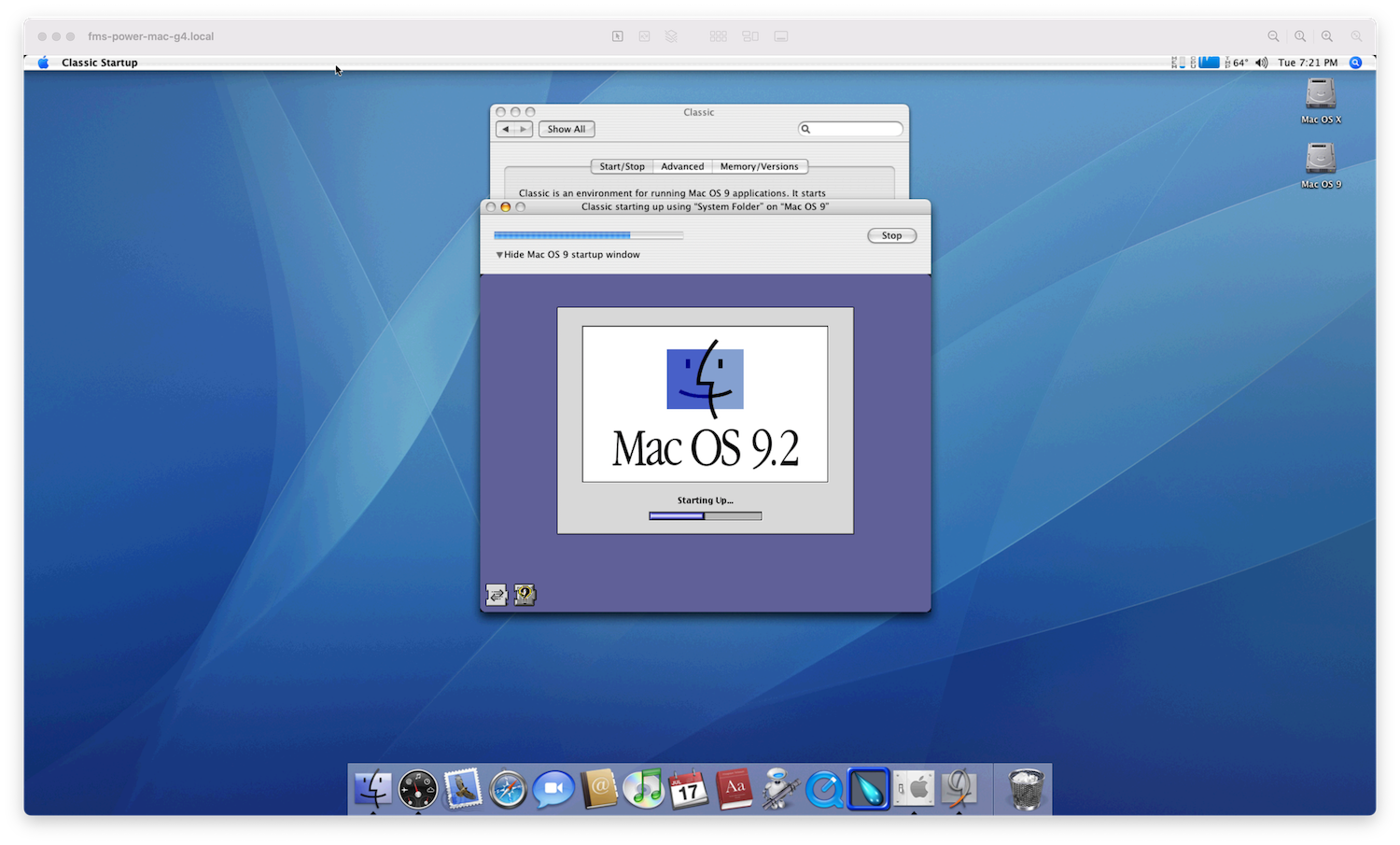Click the fms-power-mac-g4.local window title
The height and width of the screenshot is (845, 1400).
pyautogui.click(x=151, y=36)
